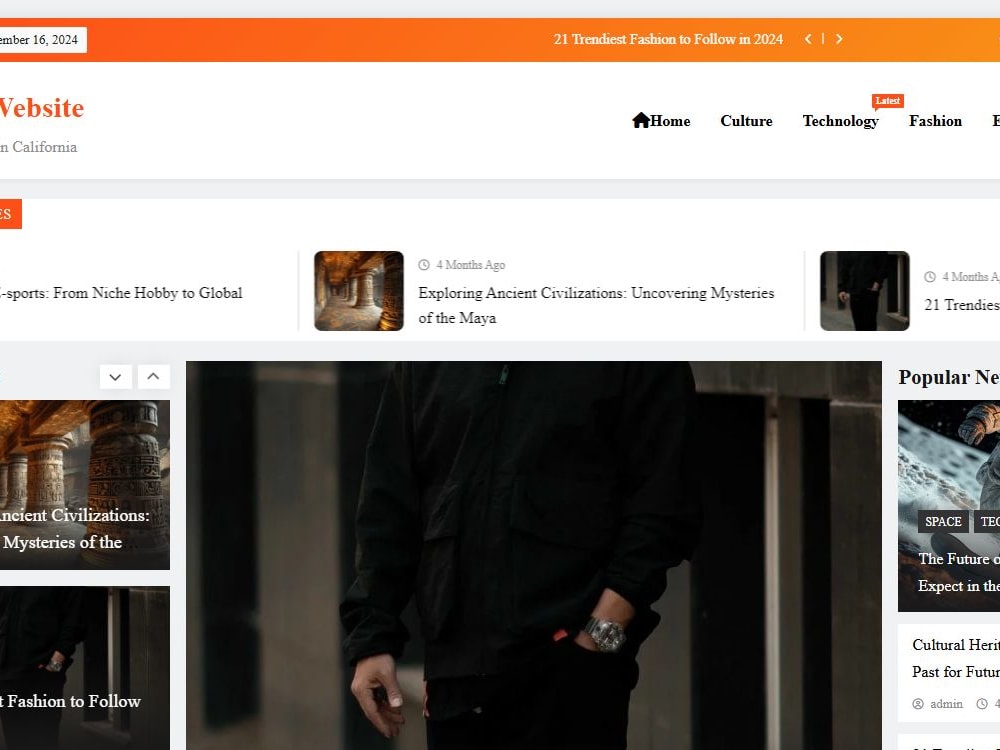Image resolution: width=1000 pixels, height=750 pixels.
Task: Open the Technology menu item
Action: pos(841,121)
